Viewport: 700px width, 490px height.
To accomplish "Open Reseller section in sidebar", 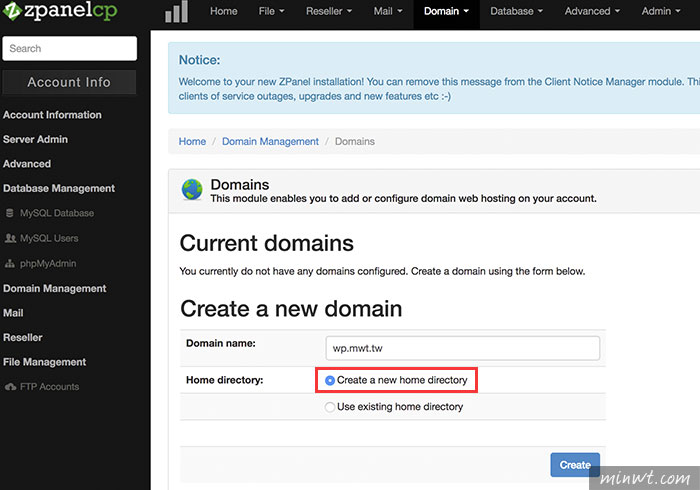I will pyautogui.click(x=23, y=337).
